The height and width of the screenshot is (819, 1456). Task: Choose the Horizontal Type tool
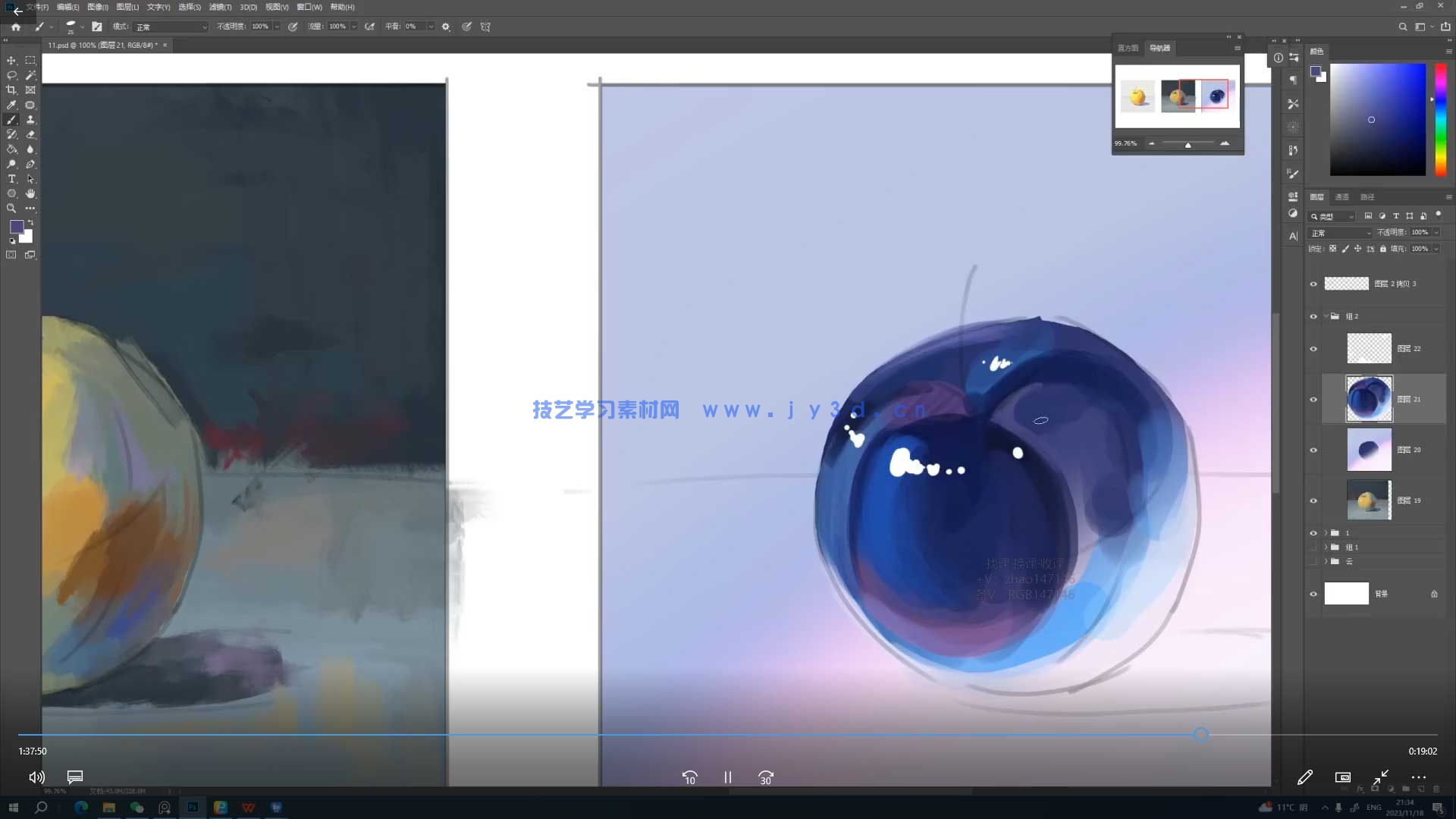(11, 179)
